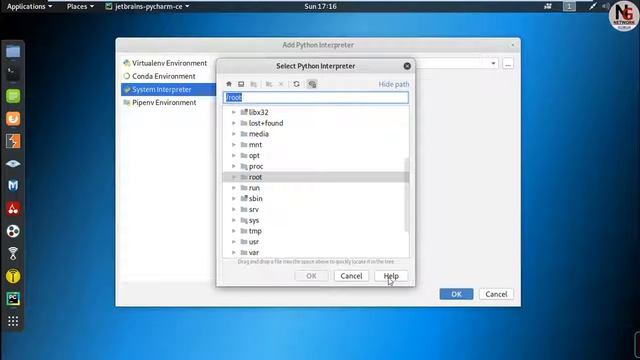Click the blue OK button in Add Python Interpreter

(456, 294)
